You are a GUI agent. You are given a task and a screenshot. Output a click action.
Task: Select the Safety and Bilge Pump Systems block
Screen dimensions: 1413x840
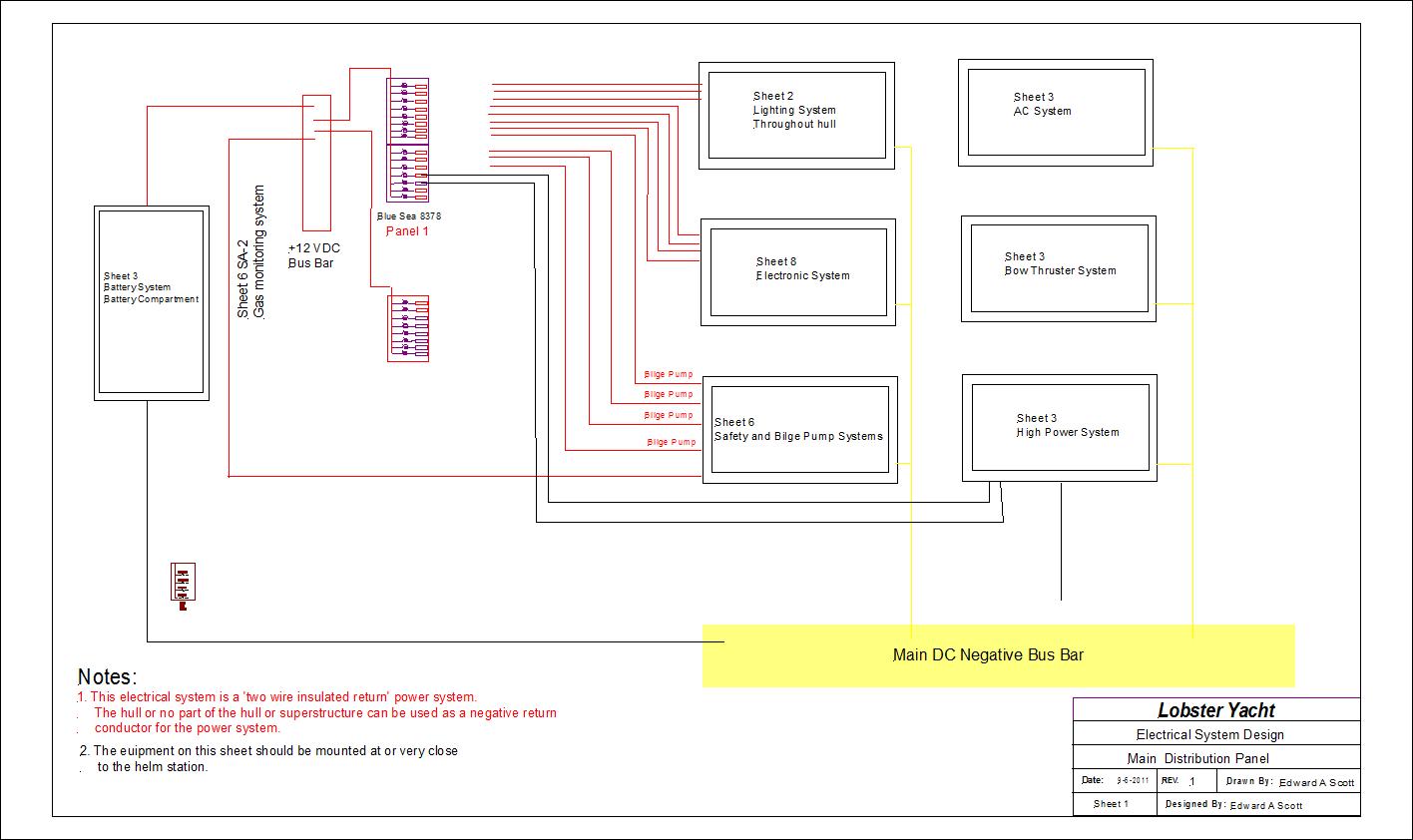pos(799,429)
